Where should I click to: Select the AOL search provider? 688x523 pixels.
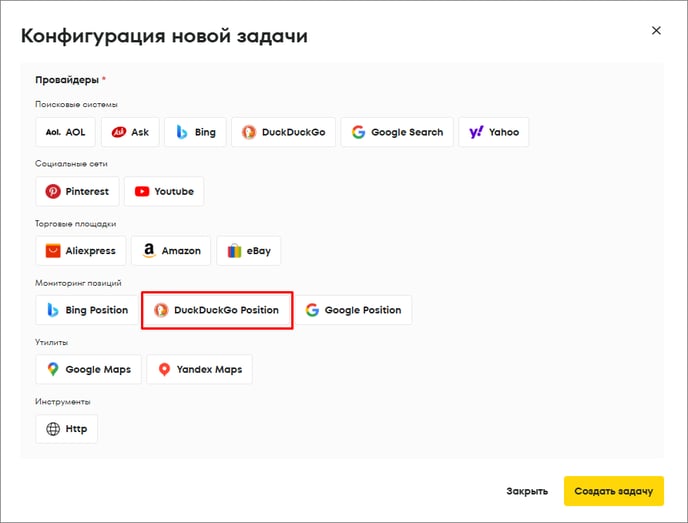point(66,132)
